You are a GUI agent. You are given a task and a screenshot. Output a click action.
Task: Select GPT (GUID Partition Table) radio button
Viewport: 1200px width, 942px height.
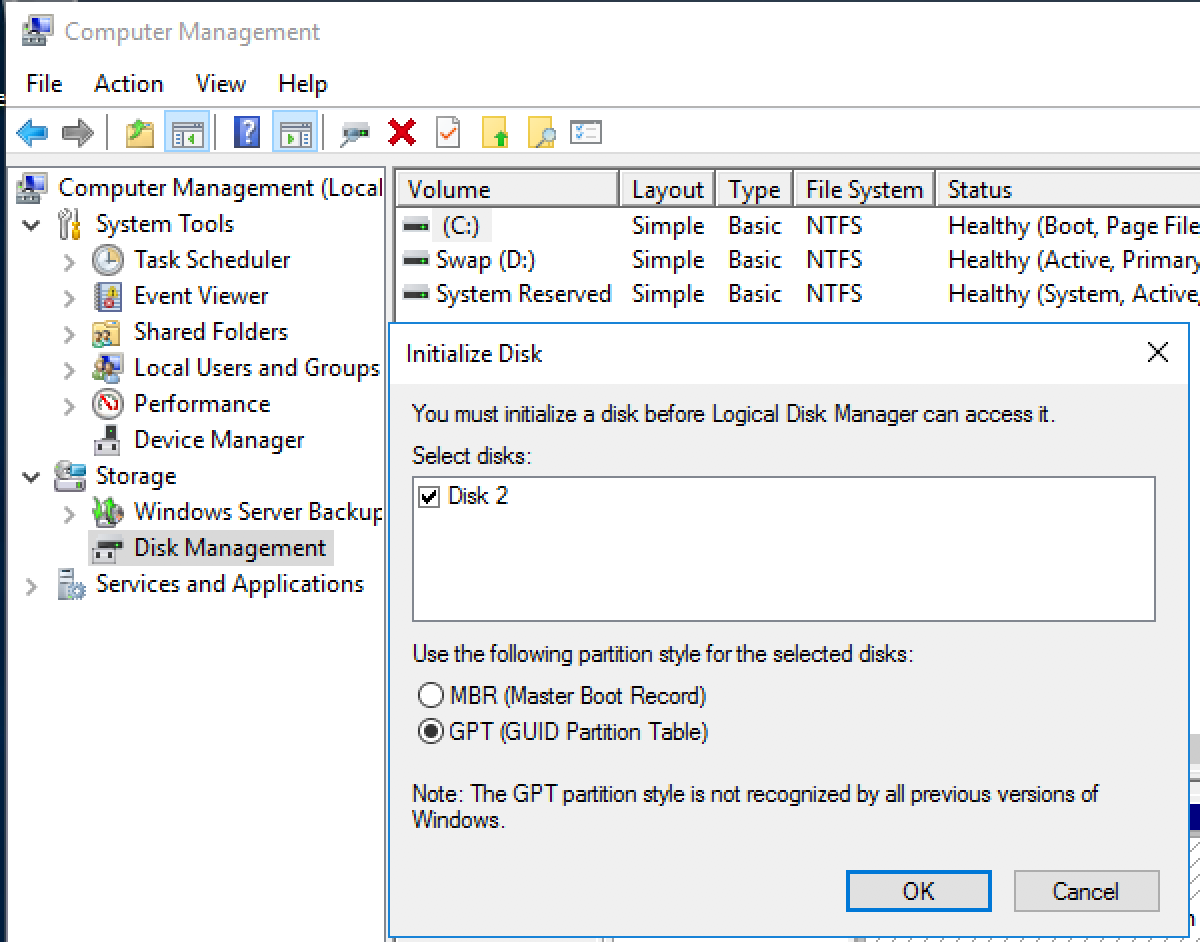click(431, 731)
